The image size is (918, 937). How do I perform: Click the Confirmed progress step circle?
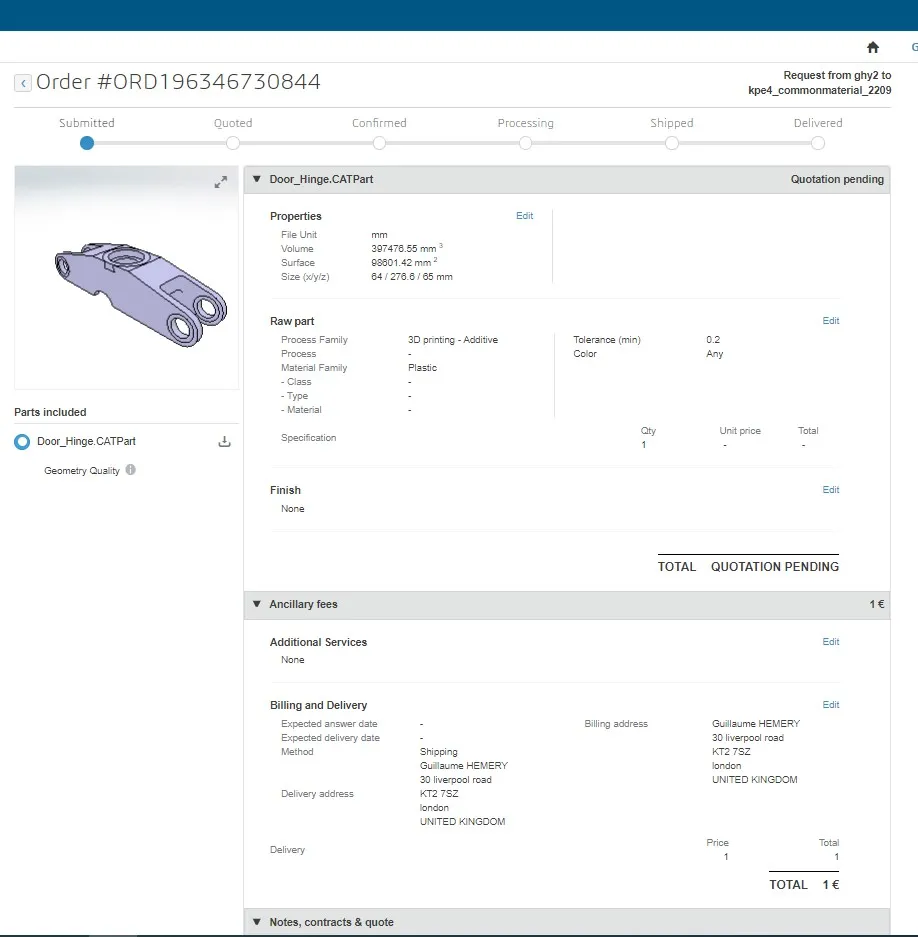point(379,143)
